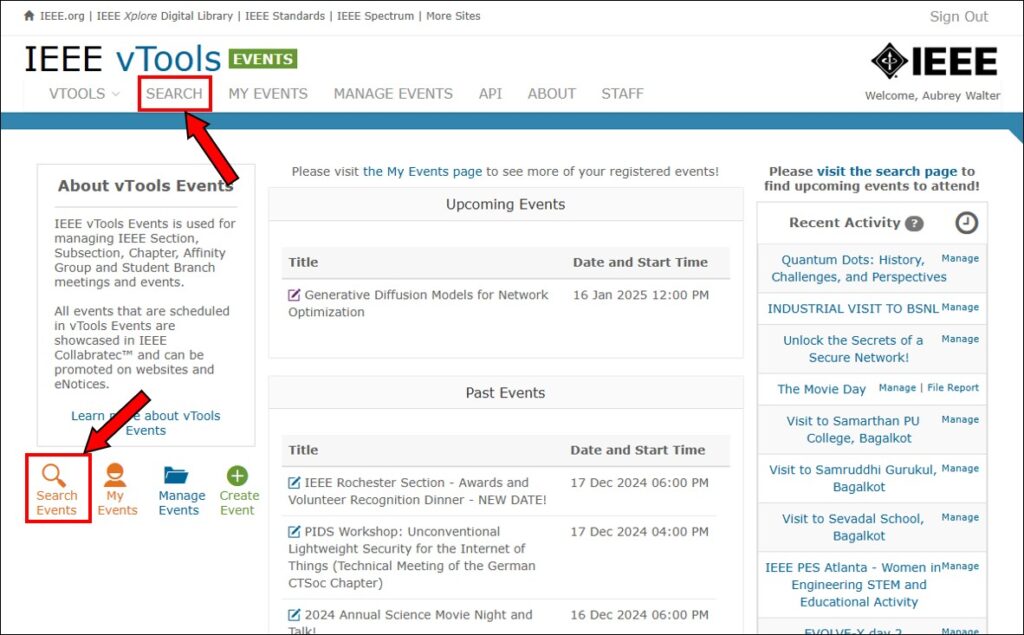
Task: Click Manage for Unlock the Secrets event
Action: (960, 339)
